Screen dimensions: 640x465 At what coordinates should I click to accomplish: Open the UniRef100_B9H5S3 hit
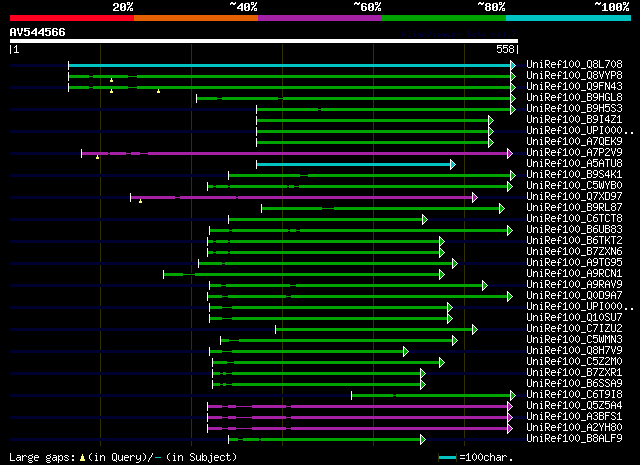tap(574, 108)
